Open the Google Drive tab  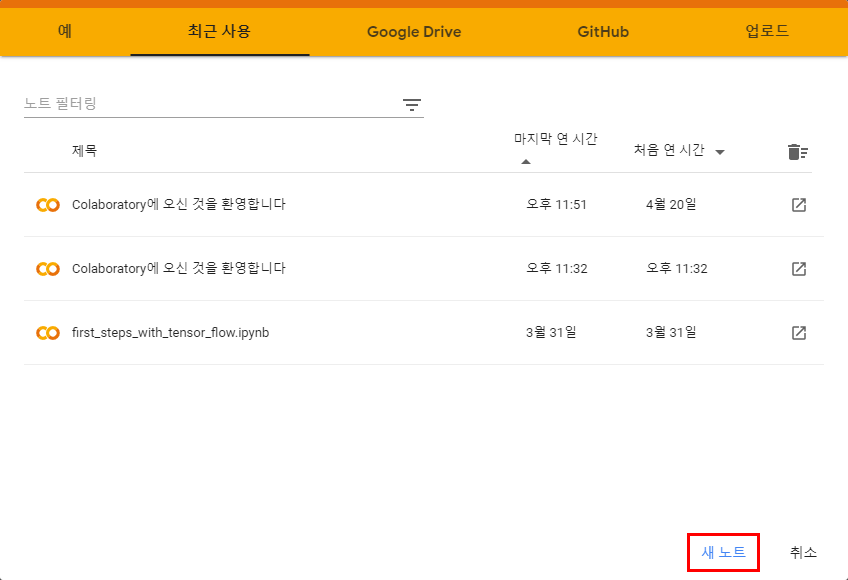point(414,31)
